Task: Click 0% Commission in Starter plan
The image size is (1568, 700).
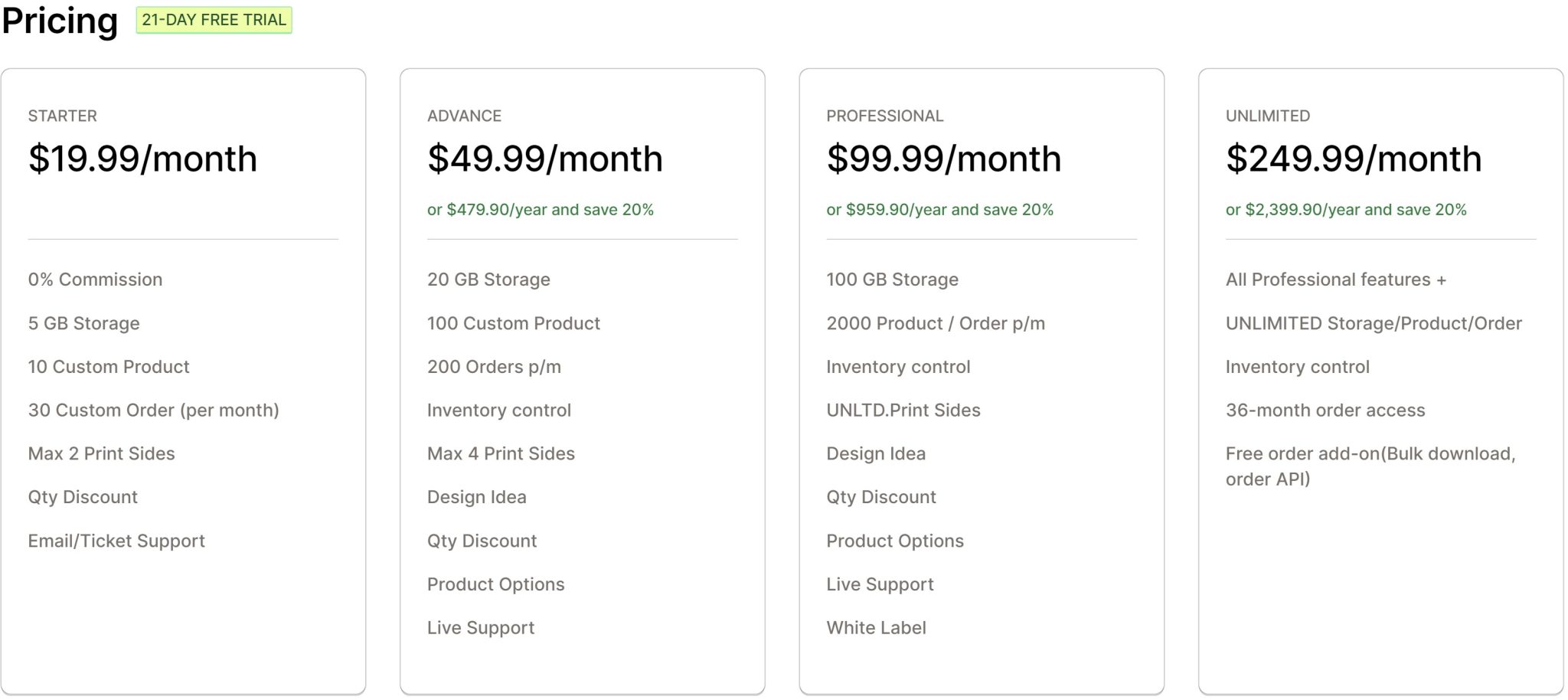Action: 95,280
